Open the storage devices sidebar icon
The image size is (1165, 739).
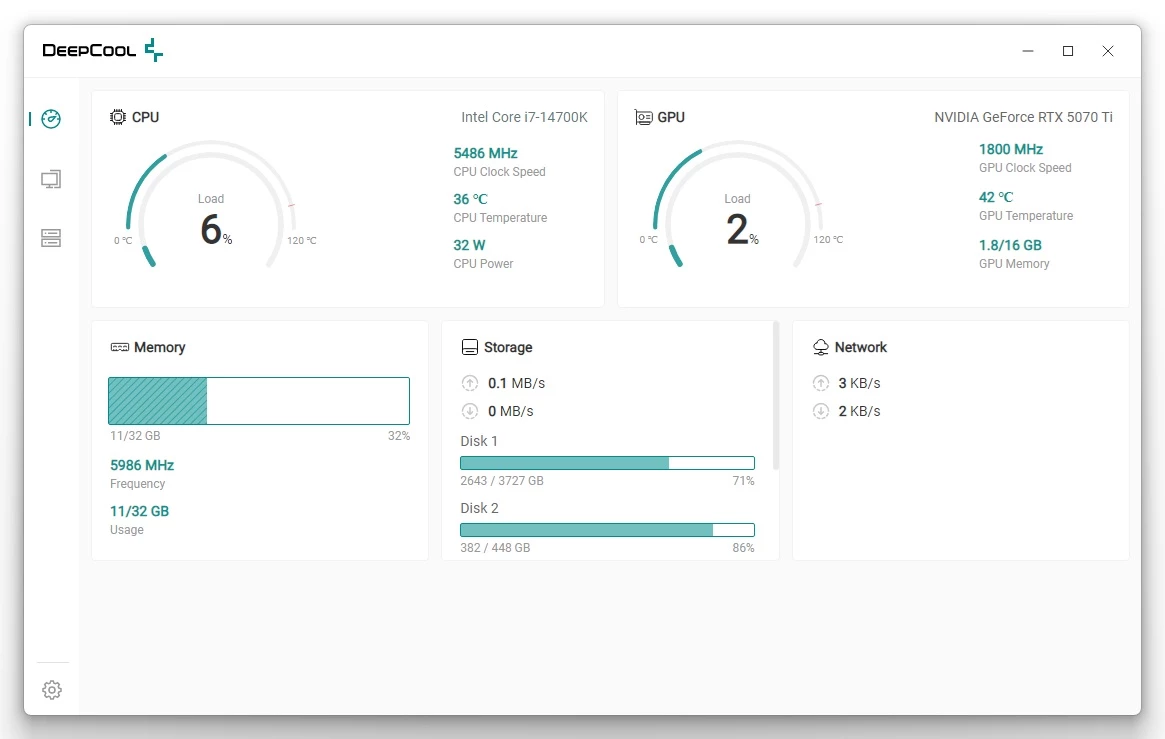coord(51,238)
